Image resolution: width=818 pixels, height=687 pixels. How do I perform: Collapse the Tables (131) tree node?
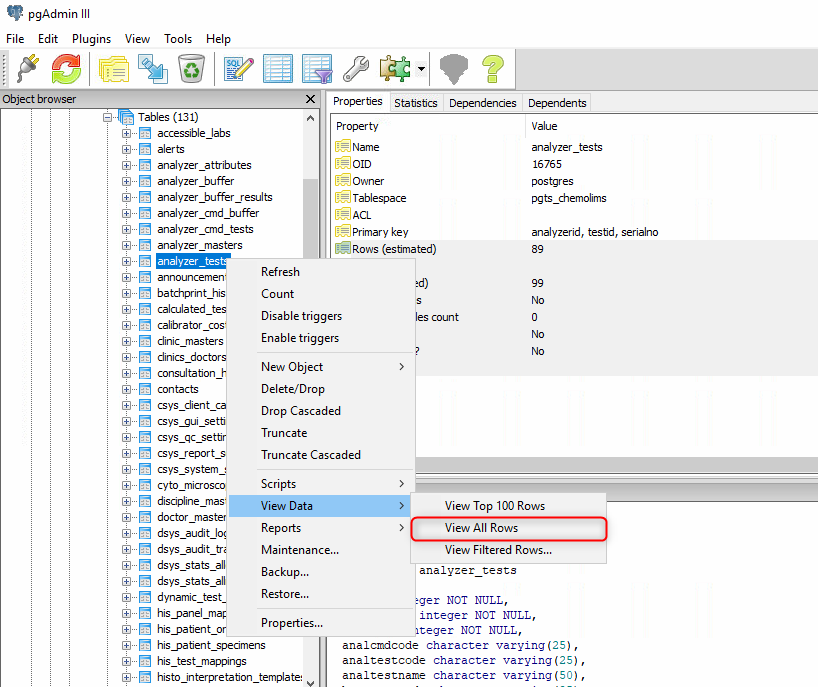[108, 117]
